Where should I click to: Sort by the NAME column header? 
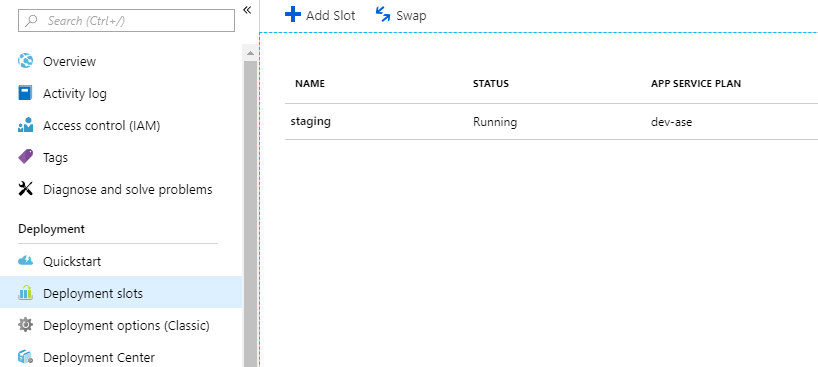tap(310, 84)
